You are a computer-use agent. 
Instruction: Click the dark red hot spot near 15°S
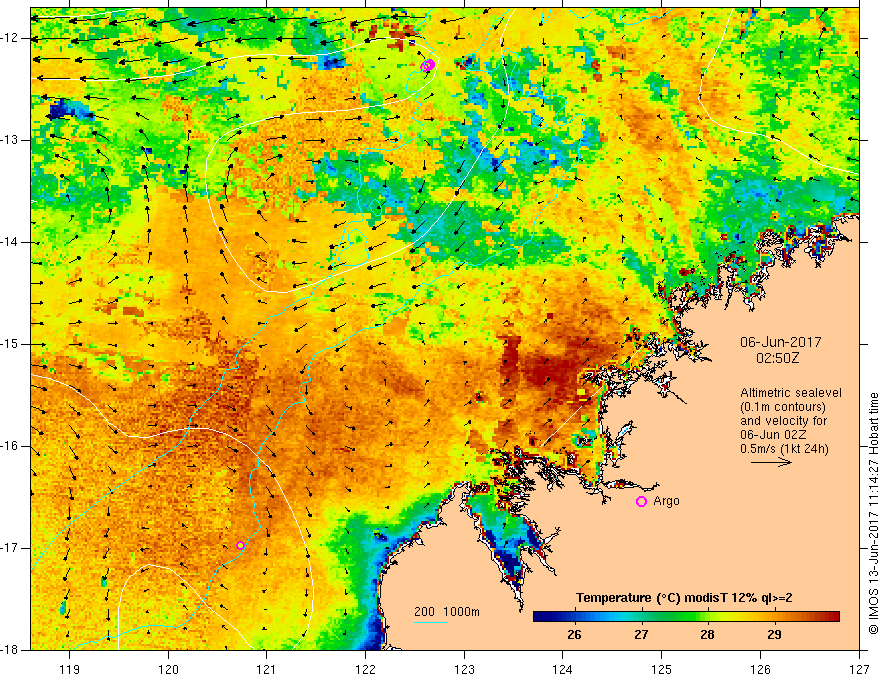pos(542,370)
